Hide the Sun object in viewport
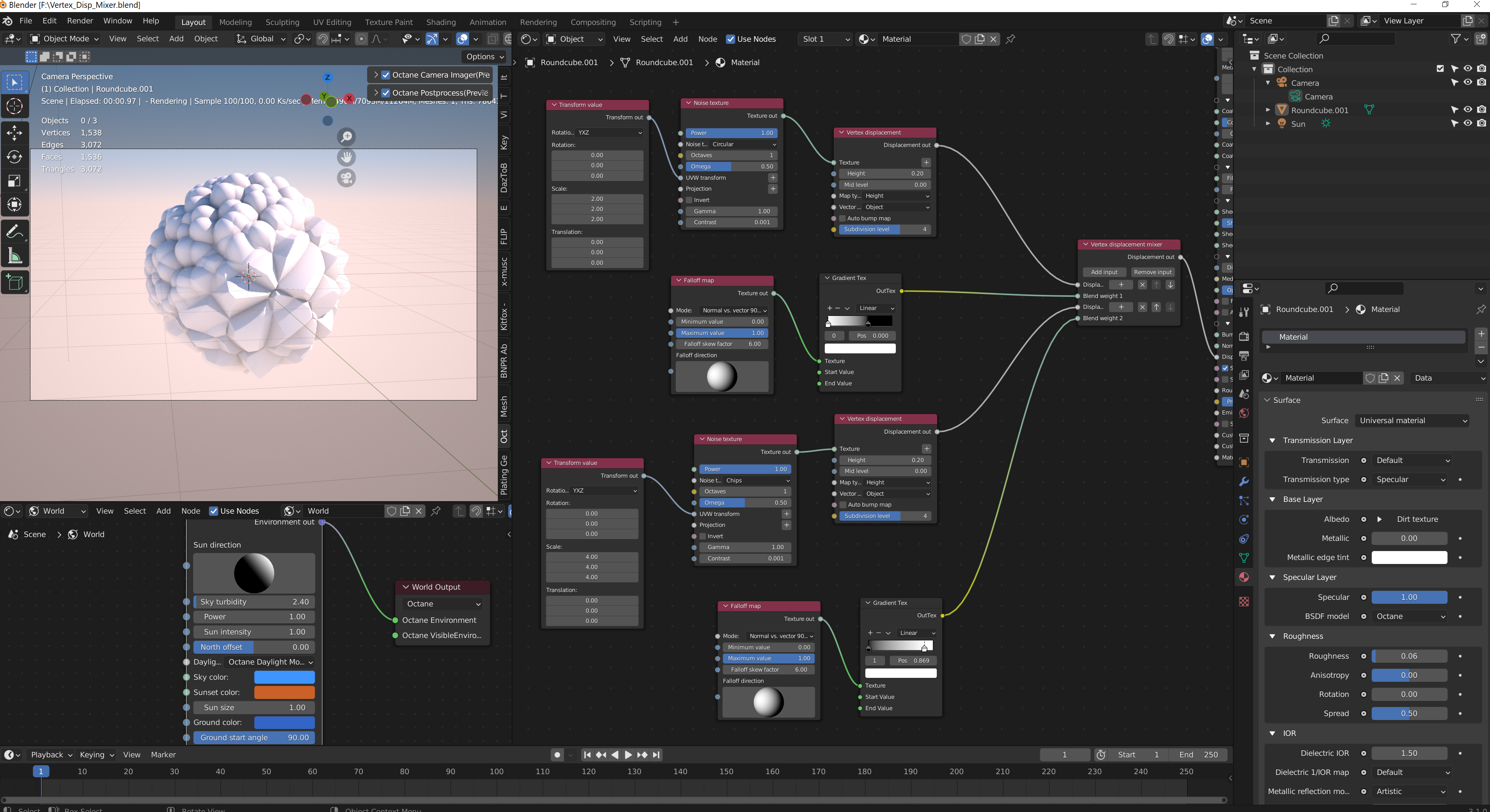Screen dimensions: 1490x812 click(x=1468, y=124)
